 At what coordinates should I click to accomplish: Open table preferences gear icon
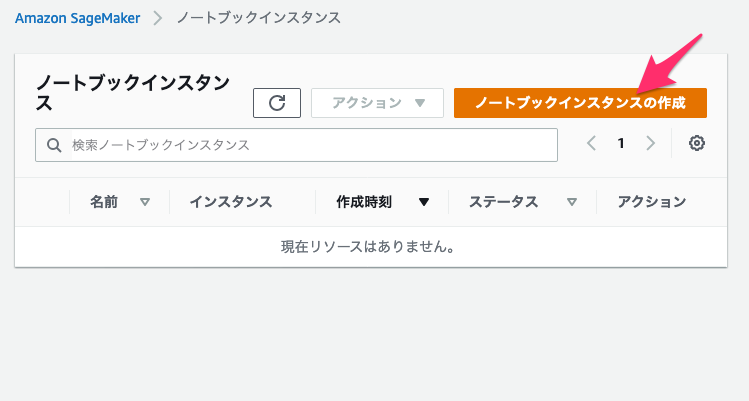(696, 143)
